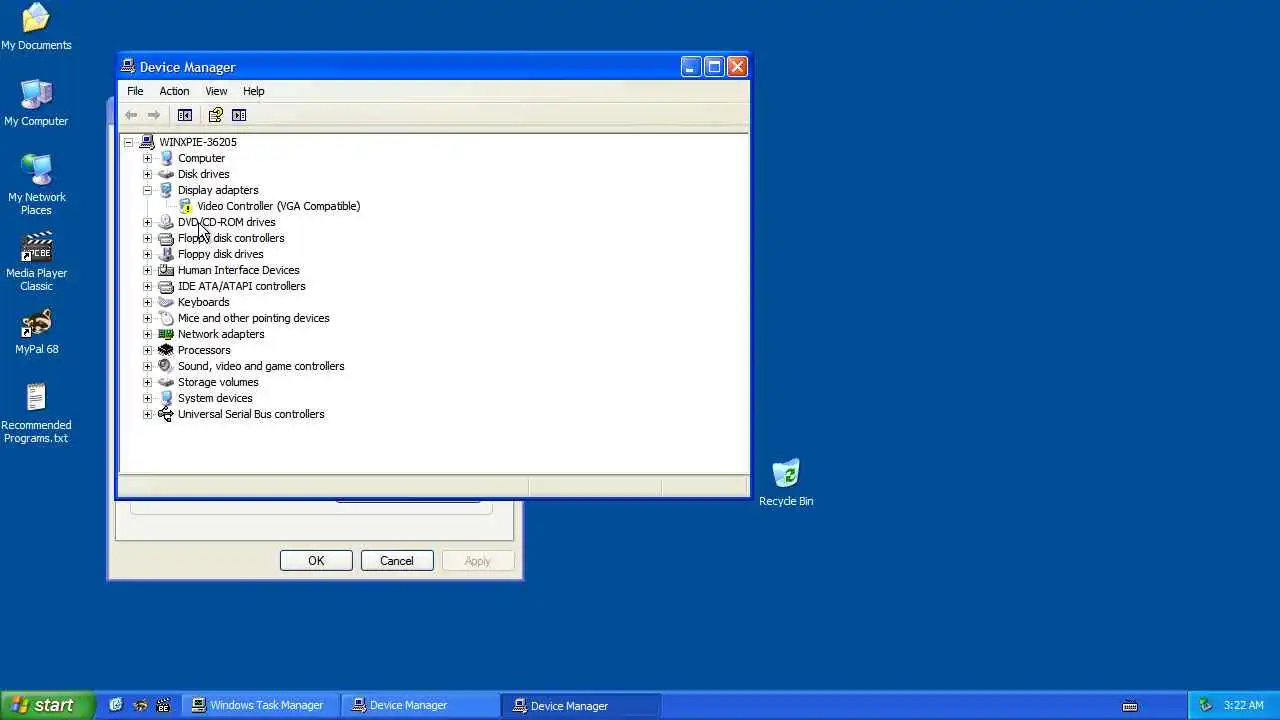Expand the Storage volumes node
The width and height of the screenshot is (1280, 720).
(x=147, y=382)
